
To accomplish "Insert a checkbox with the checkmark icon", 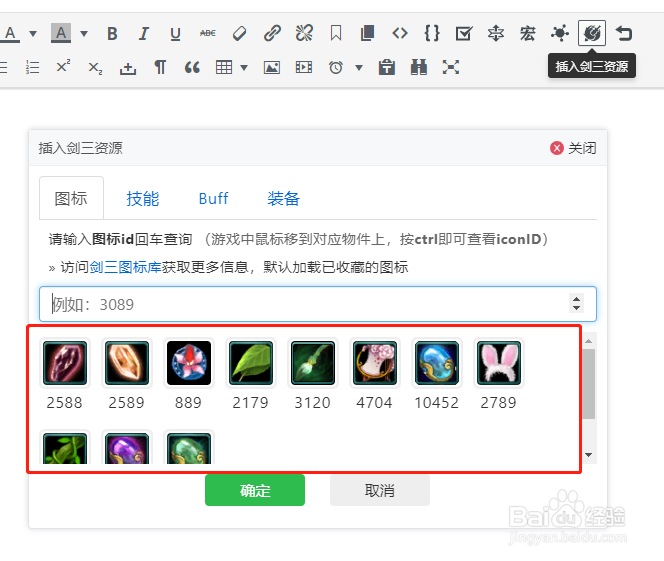I will click(x=464, y=33).
